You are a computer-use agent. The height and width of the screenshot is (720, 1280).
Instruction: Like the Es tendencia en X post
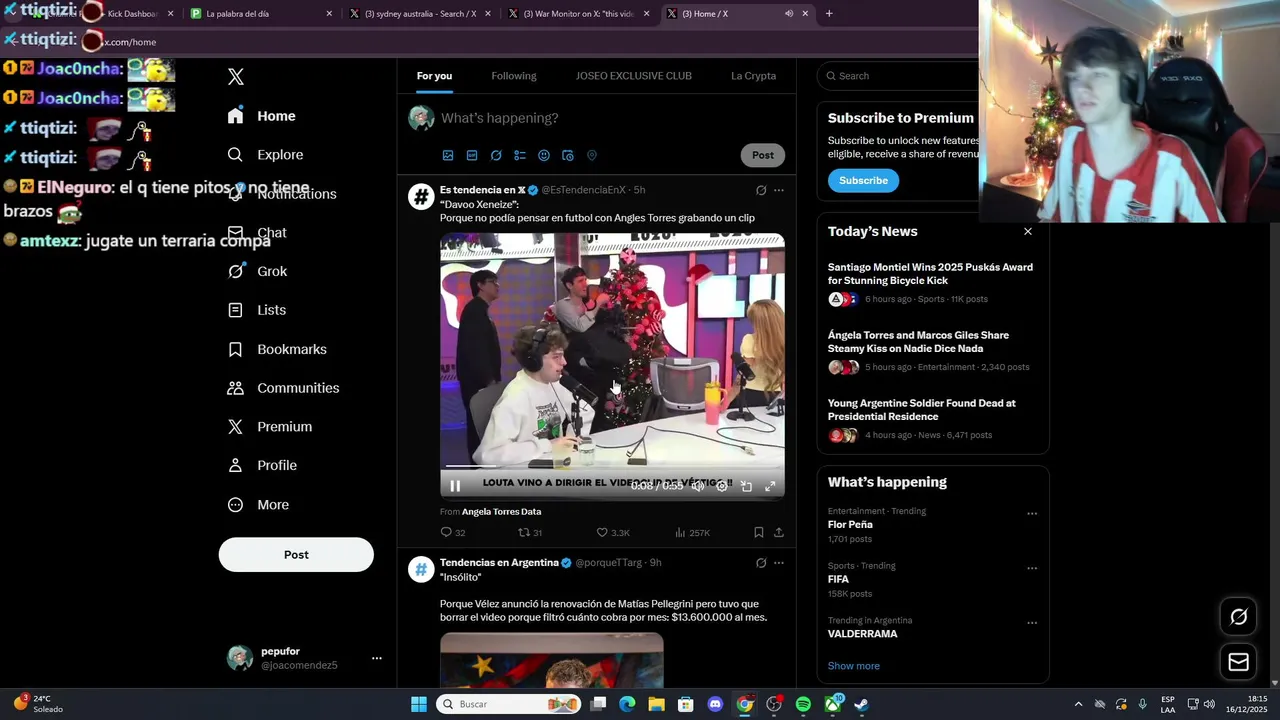[612, 533]
